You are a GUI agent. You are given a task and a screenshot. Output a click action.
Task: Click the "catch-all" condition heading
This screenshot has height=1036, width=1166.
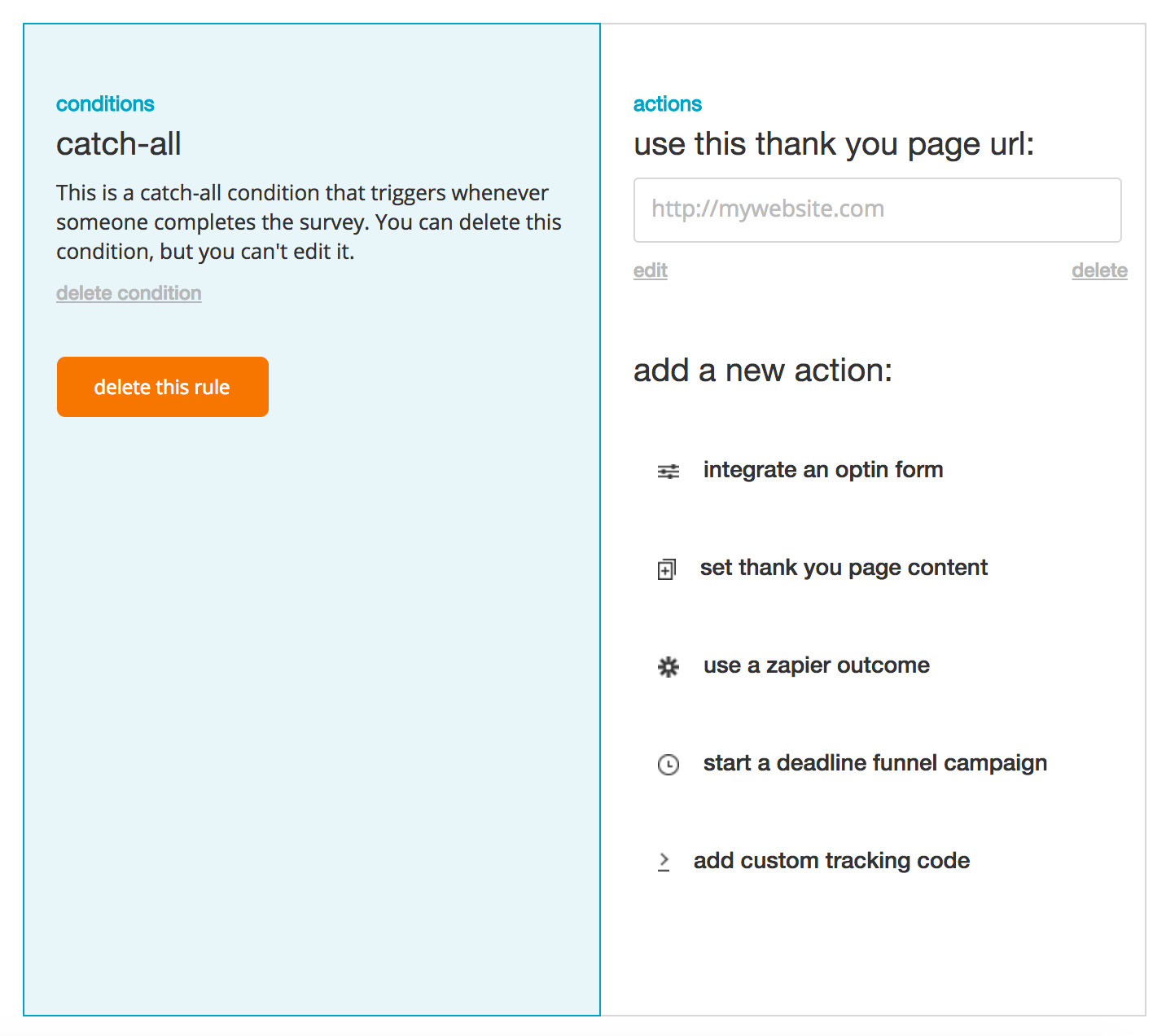(x=119, y=144)
